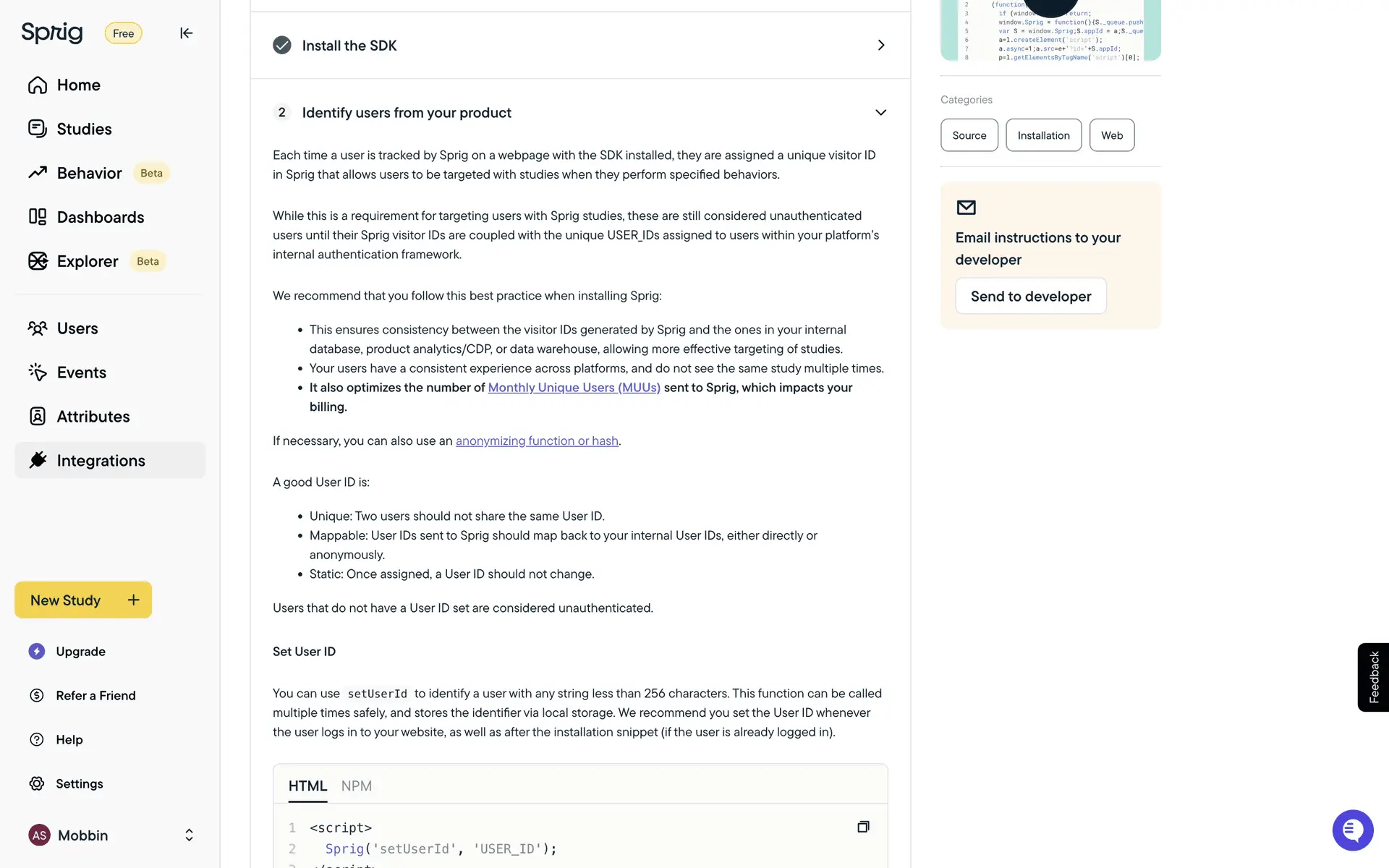Open the Mobbin workspace switcher

point(189,835)
